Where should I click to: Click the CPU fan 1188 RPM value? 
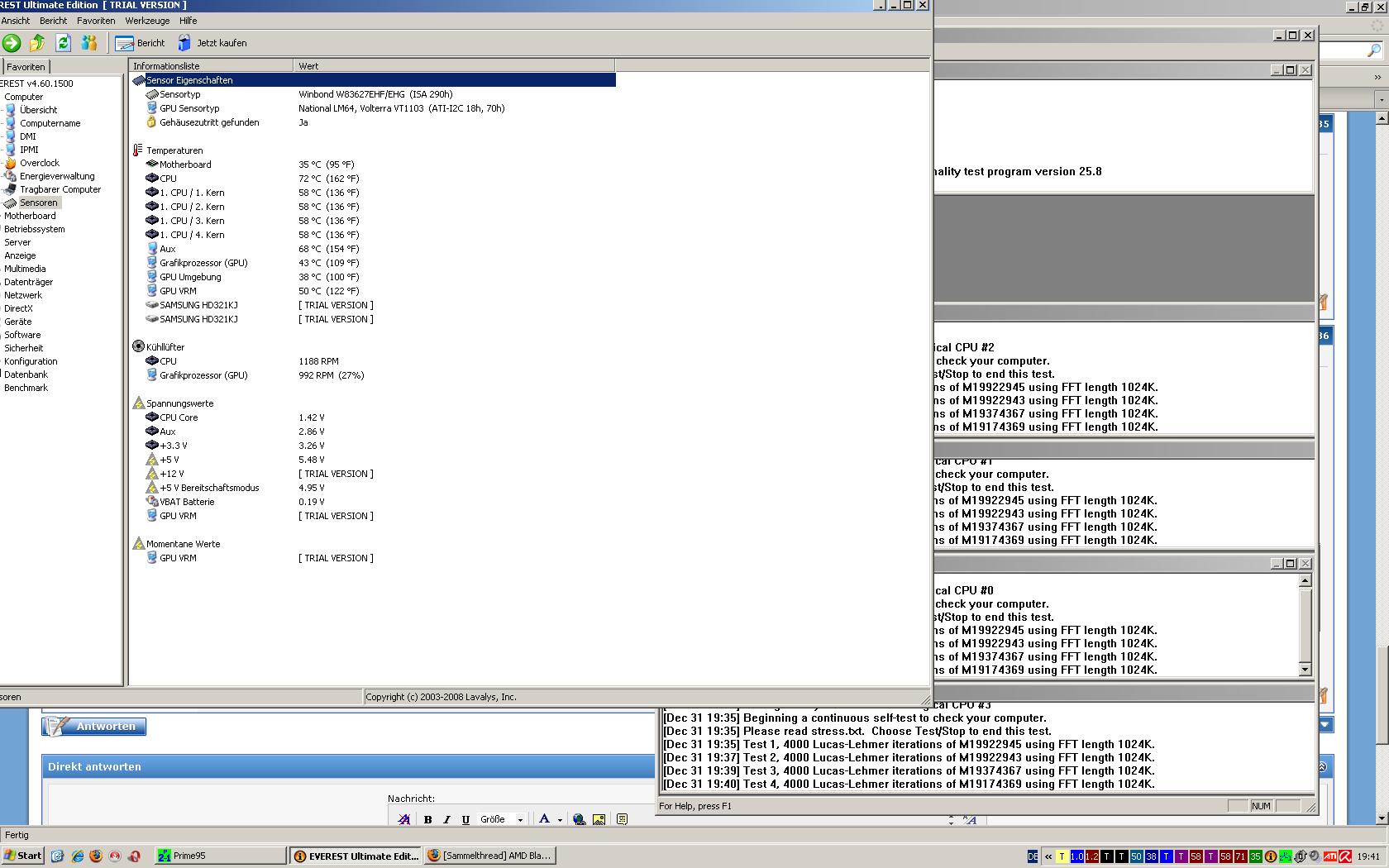tap(318, 361)
